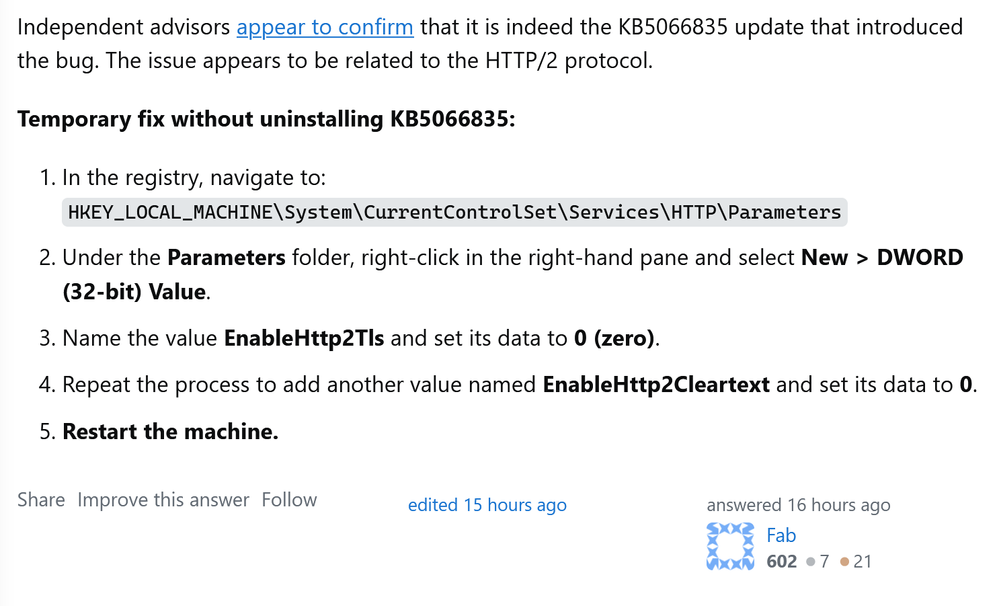Click the 602 reputation score
This screenshot has height=606, width=999.
click(781, 562)
